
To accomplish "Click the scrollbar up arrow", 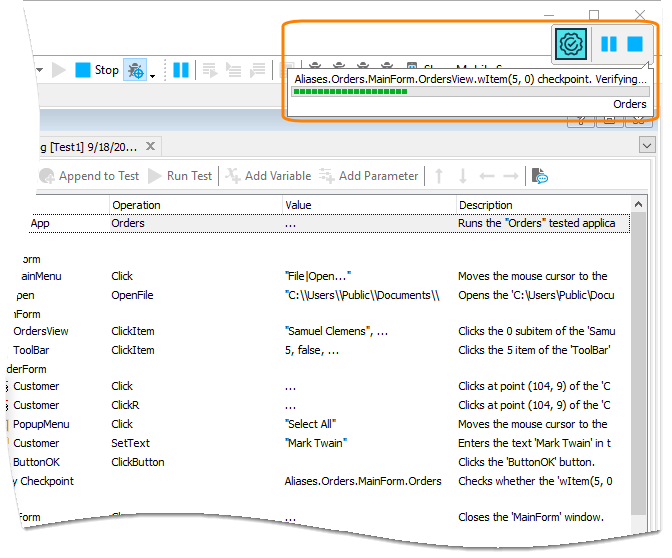I will tap(639, 204).
